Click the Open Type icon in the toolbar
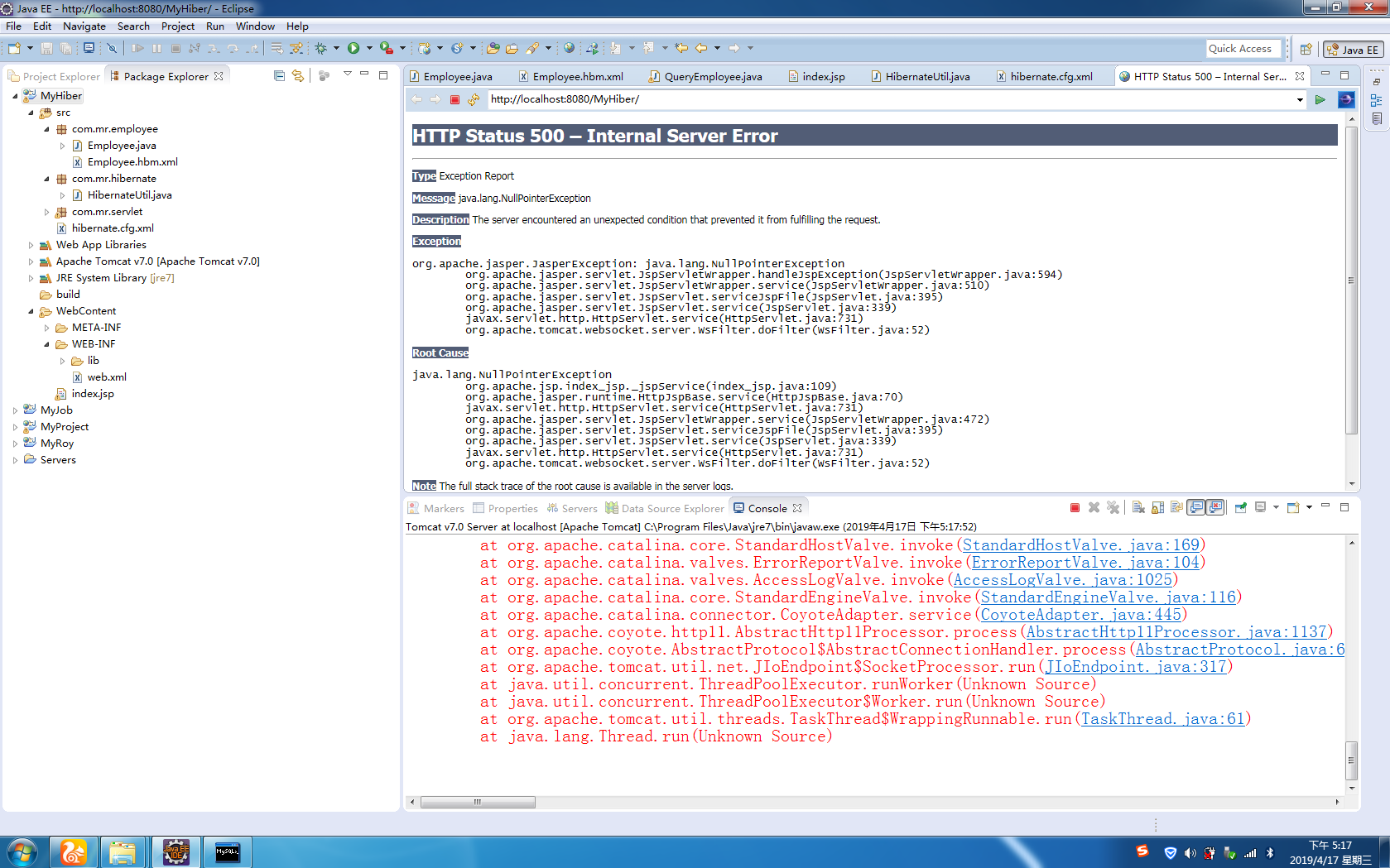The width and height of the screenshot is (1390, 868). point(493,48)
